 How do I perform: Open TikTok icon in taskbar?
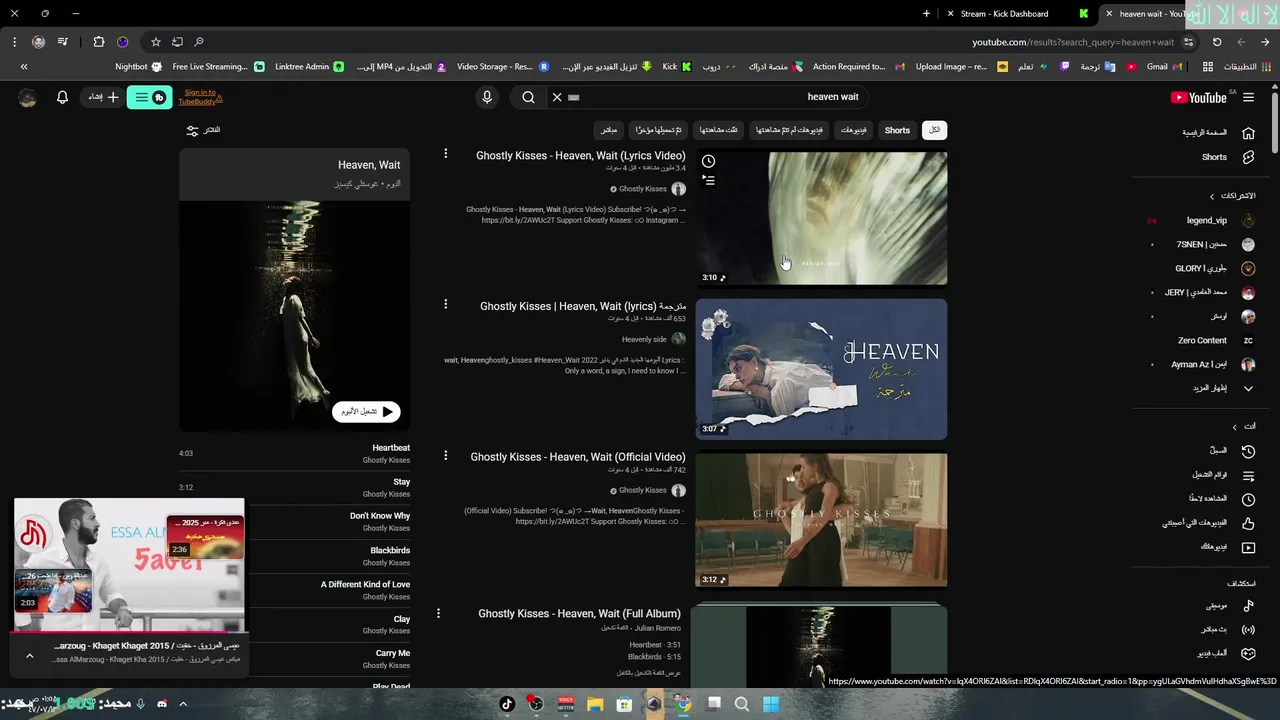pos(507,704)
